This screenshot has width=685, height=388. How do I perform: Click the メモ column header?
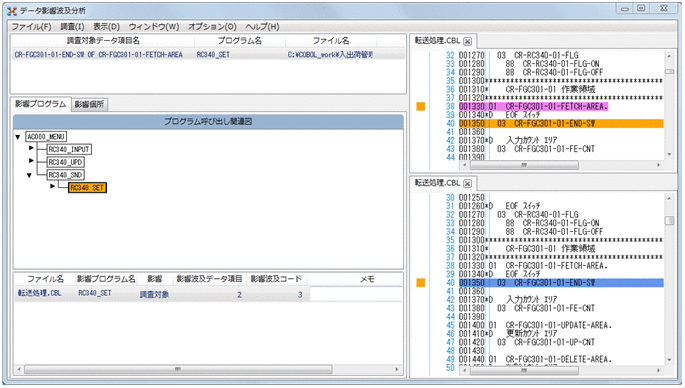[367, 279]
